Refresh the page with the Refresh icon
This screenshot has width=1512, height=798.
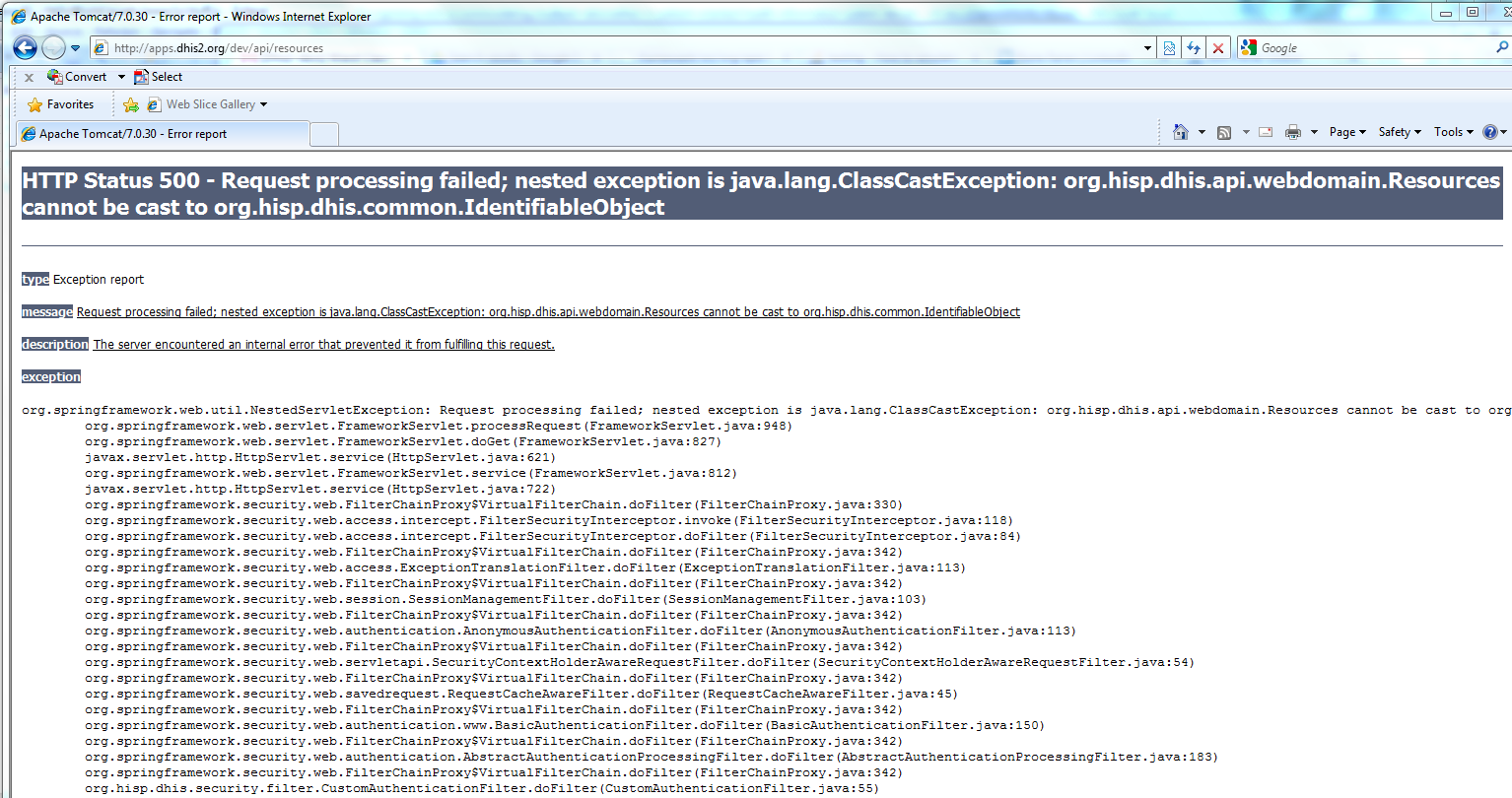[x=1194, y=48]
